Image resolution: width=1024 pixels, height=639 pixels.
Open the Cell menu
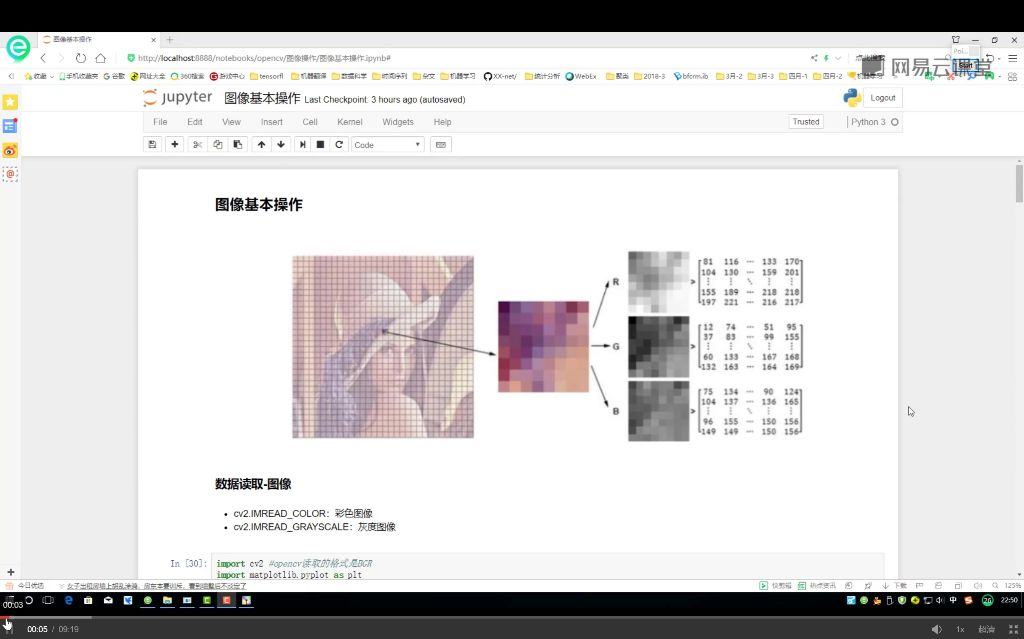pos(310,122)
